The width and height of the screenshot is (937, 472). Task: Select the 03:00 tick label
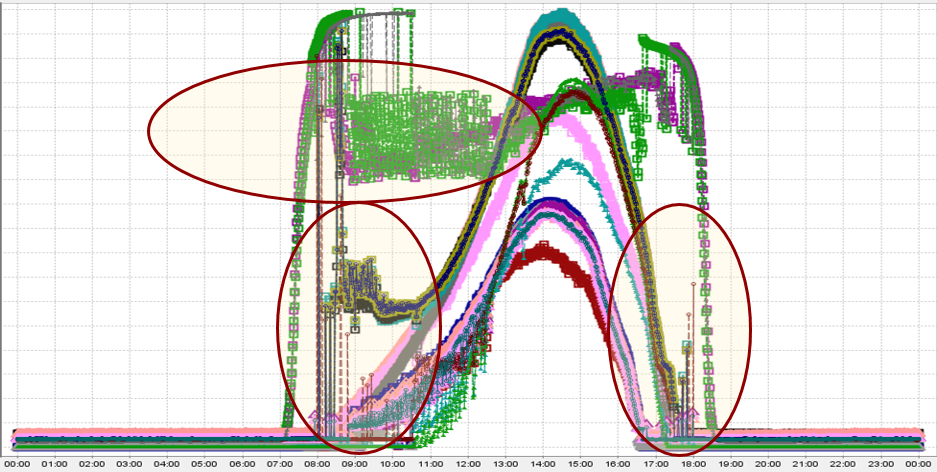click(x=130, y=464)
